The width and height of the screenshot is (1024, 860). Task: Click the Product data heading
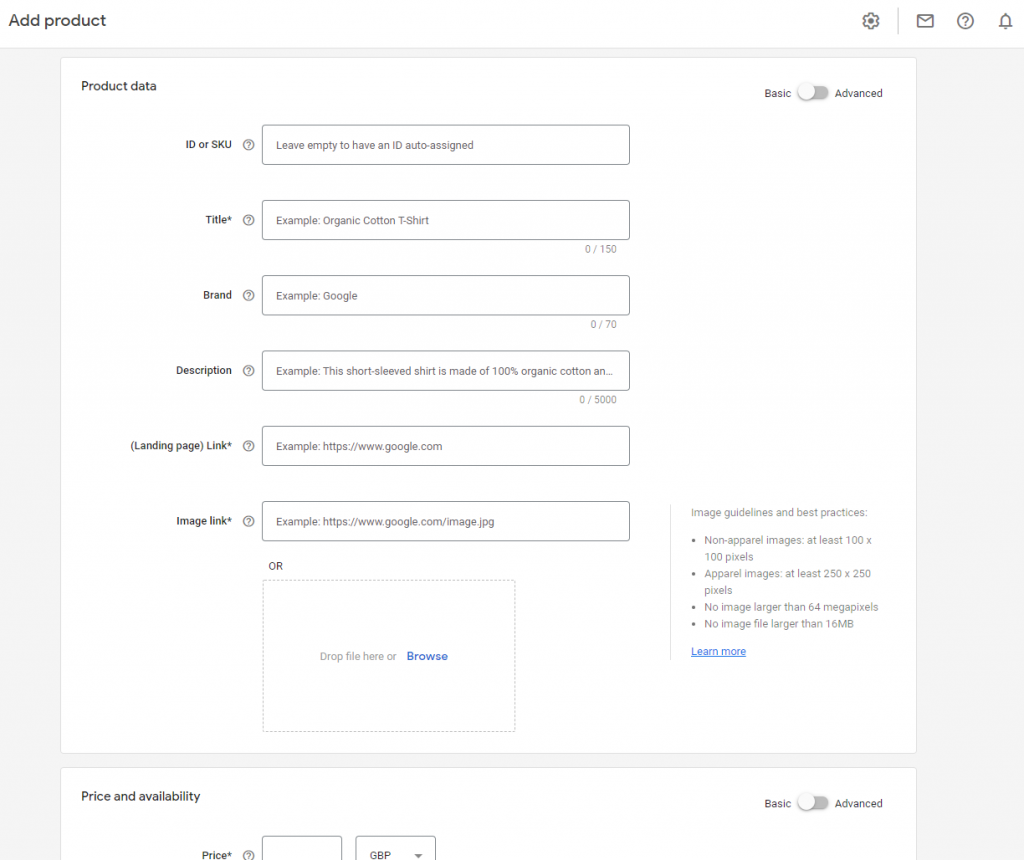(119, 86)
